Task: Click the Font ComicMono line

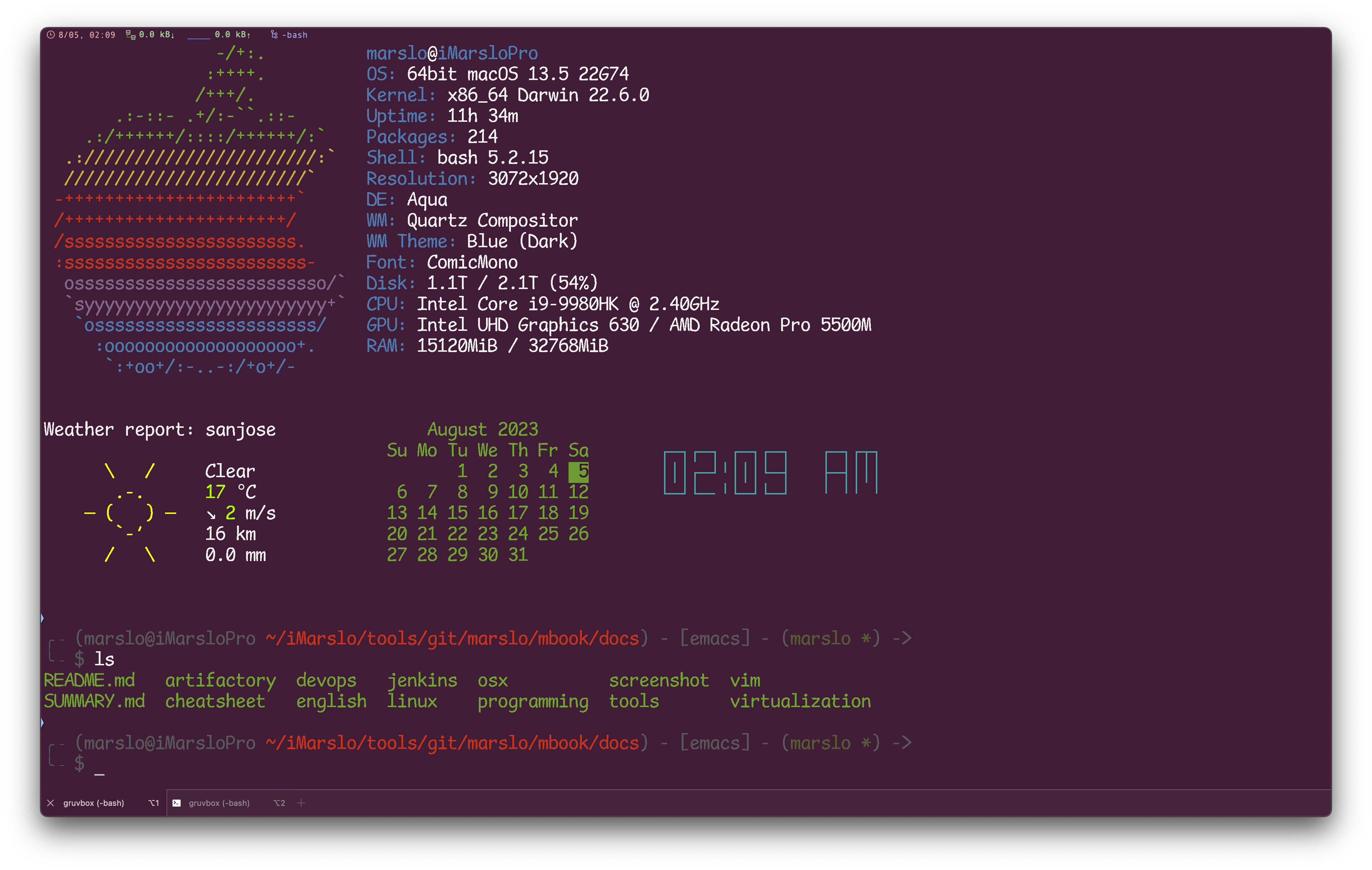Action: pyautogui.click(x=442, y=262)
